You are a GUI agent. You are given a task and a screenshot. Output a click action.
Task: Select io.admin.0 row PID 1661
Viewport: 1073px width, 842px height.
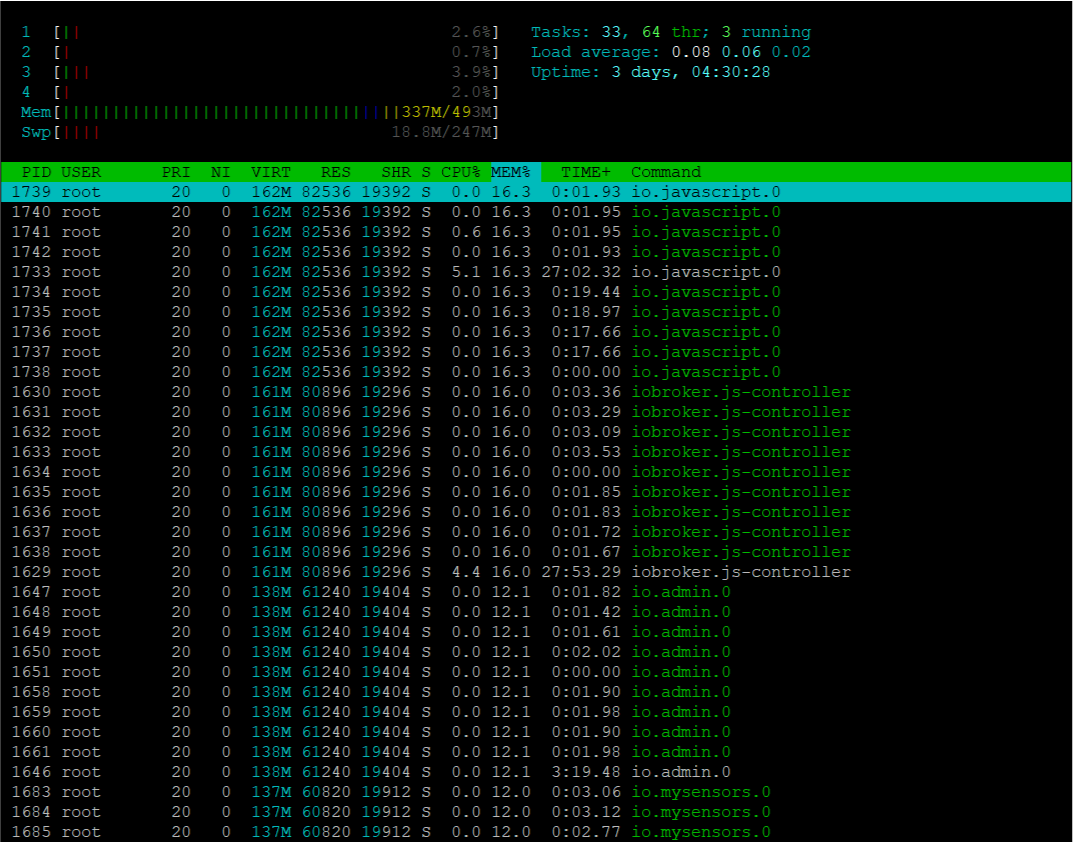pos(536,752)
